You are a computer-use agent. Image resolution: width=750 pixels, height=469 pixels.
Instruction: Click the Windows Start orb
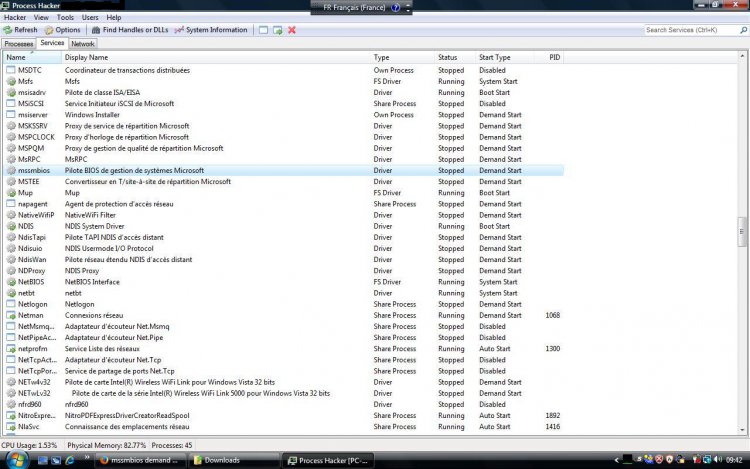[16, 460]
